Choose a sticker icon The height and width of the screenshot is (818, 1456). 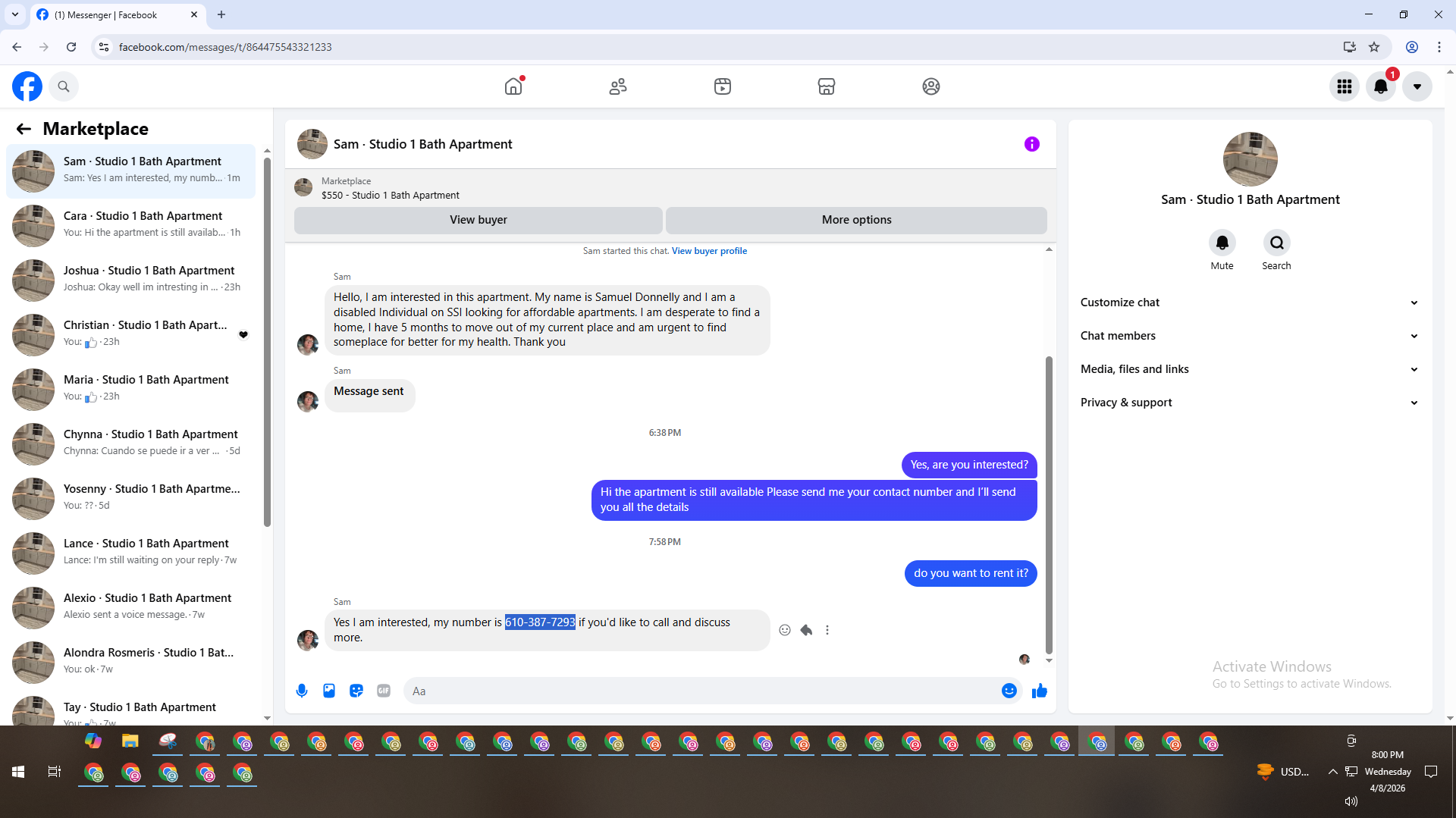click(356, 691)
